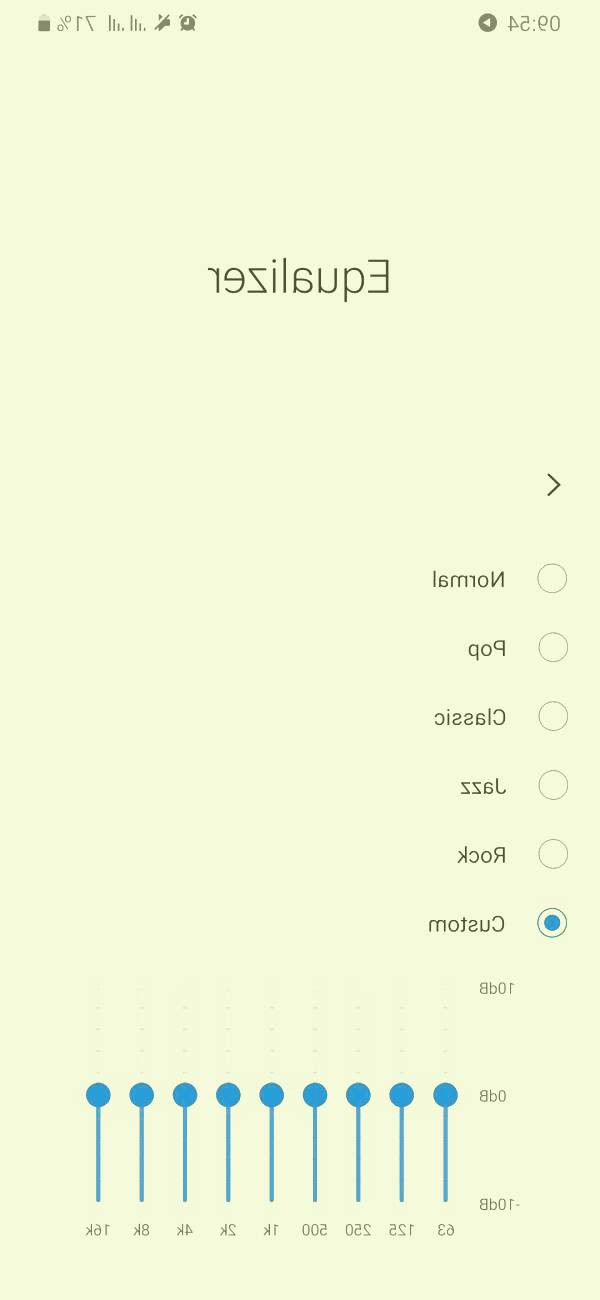Tap the back arrow chevron
The height and width of the screenshot is (1300, 600).
point(554,485)
